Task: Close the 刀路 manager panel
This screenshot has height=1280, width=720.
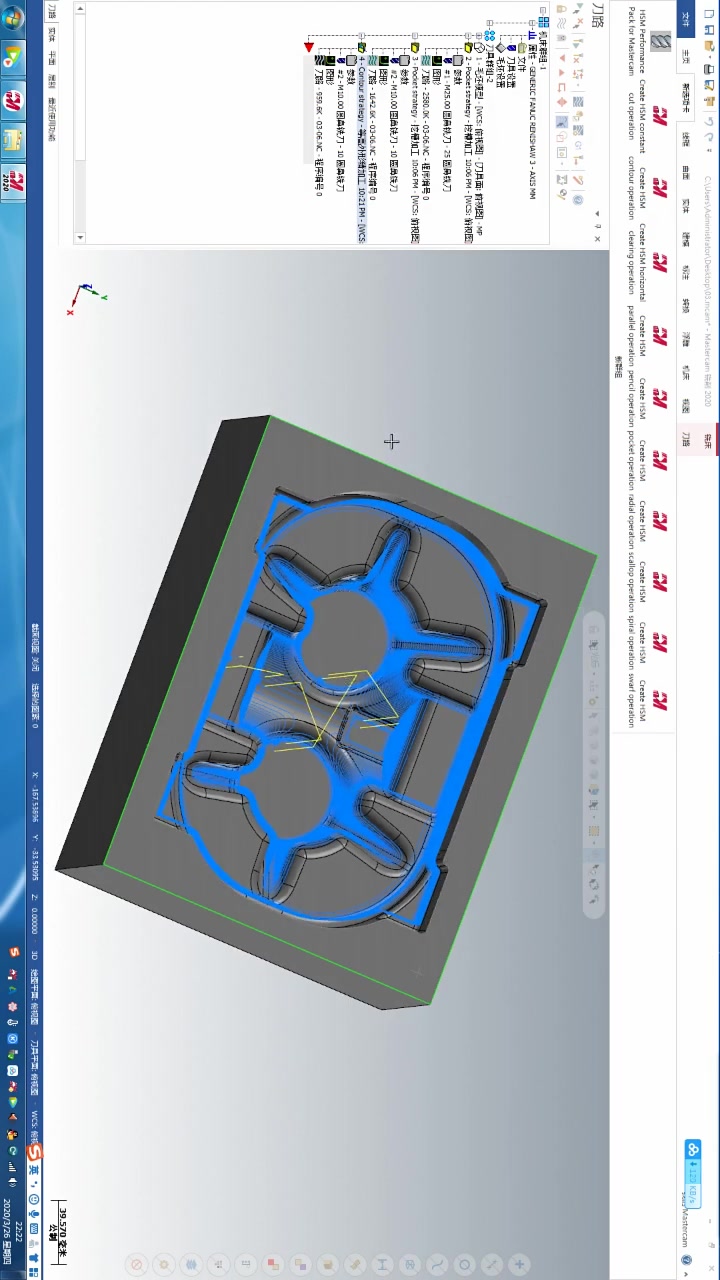Action: coord(597,238)
